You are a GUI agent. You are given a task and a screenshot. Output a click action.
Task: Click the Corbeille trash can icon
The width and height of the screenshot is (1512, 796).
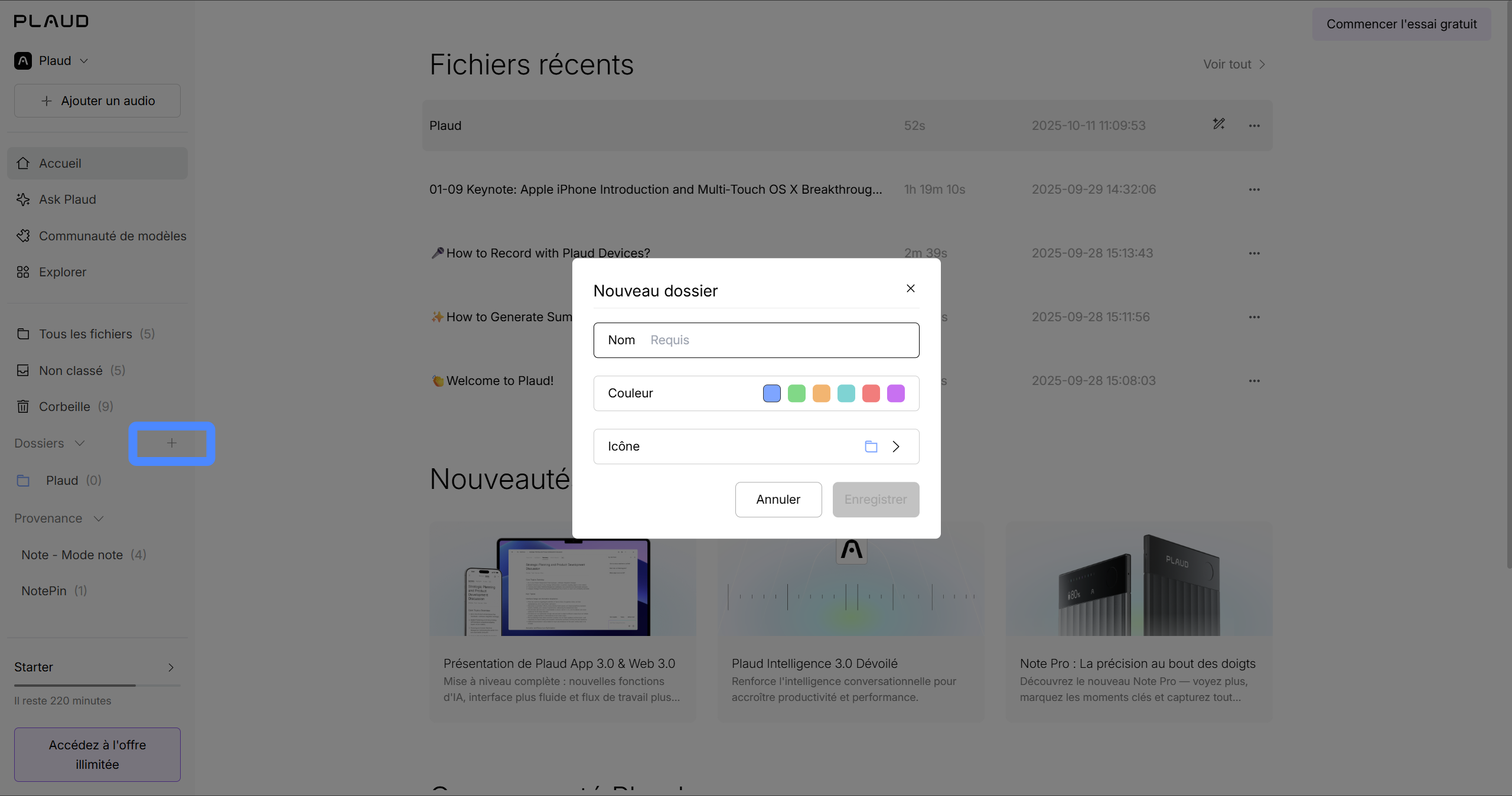click(x=23, y=407)
